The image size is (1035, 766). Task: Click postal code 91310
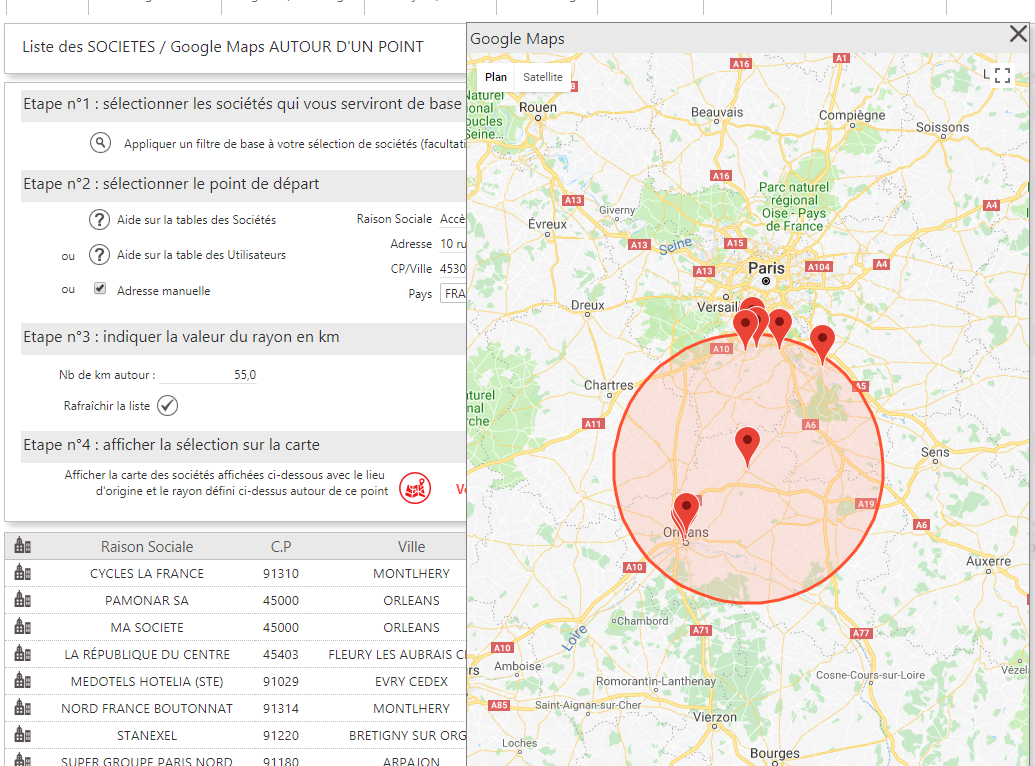coord(281,574)
